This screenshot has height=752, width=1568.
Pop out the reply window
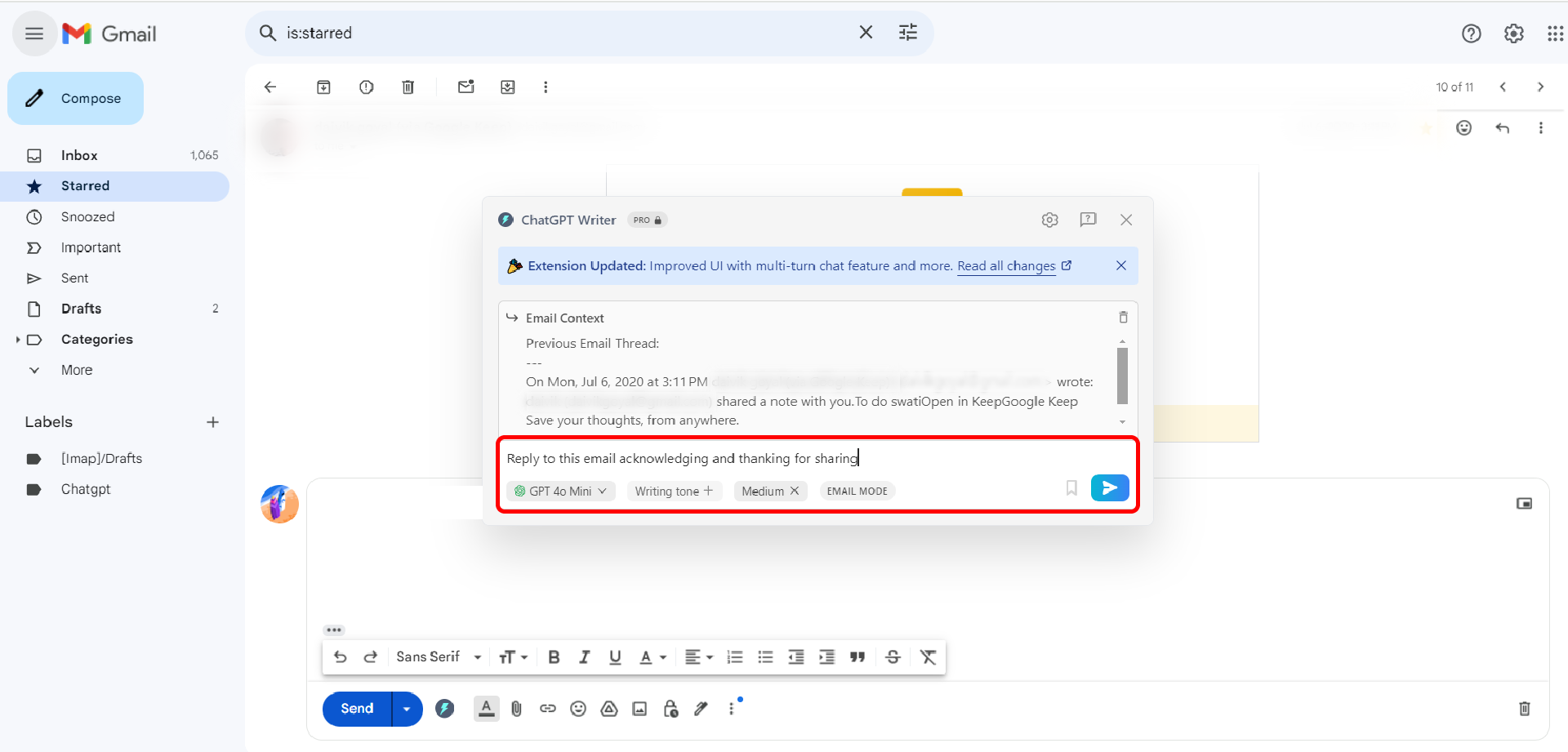[1524, 504]
